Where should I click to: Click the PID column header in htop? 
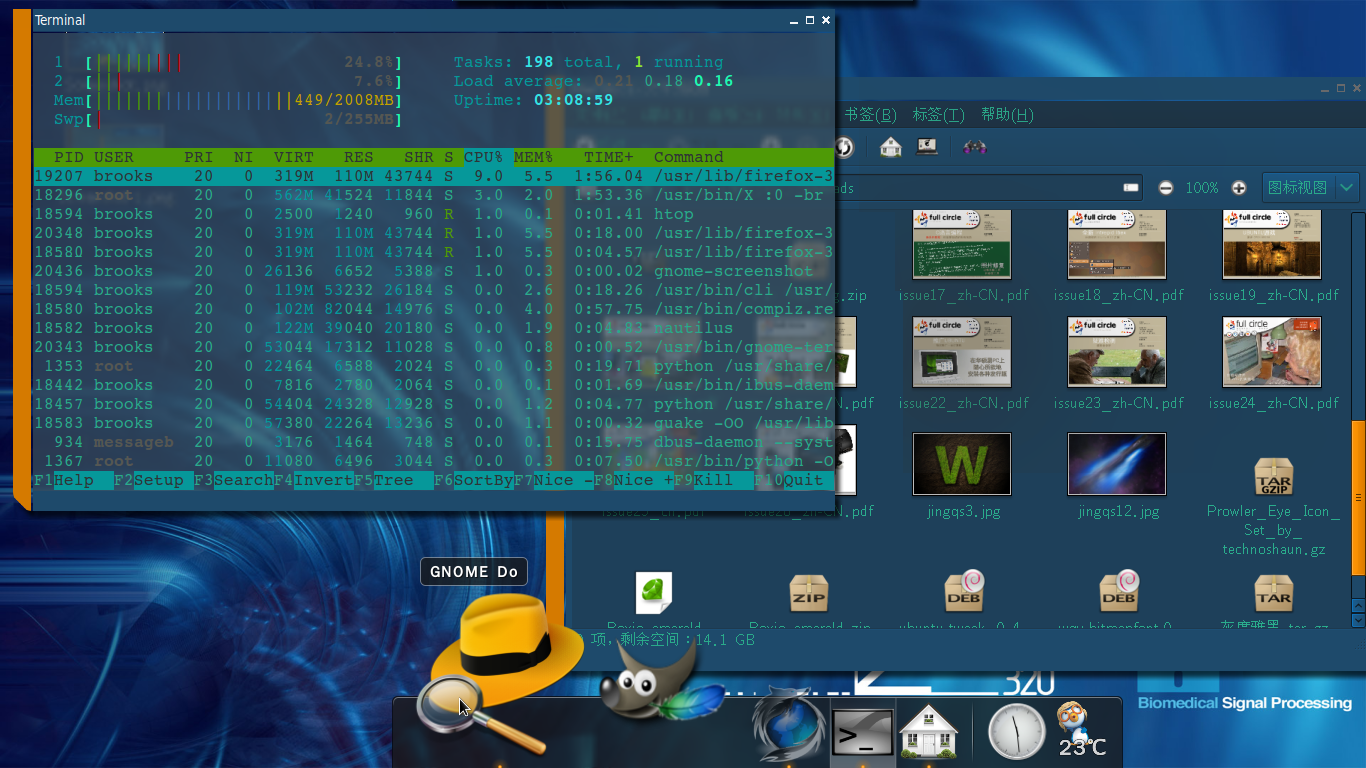[x=69, y=157]
